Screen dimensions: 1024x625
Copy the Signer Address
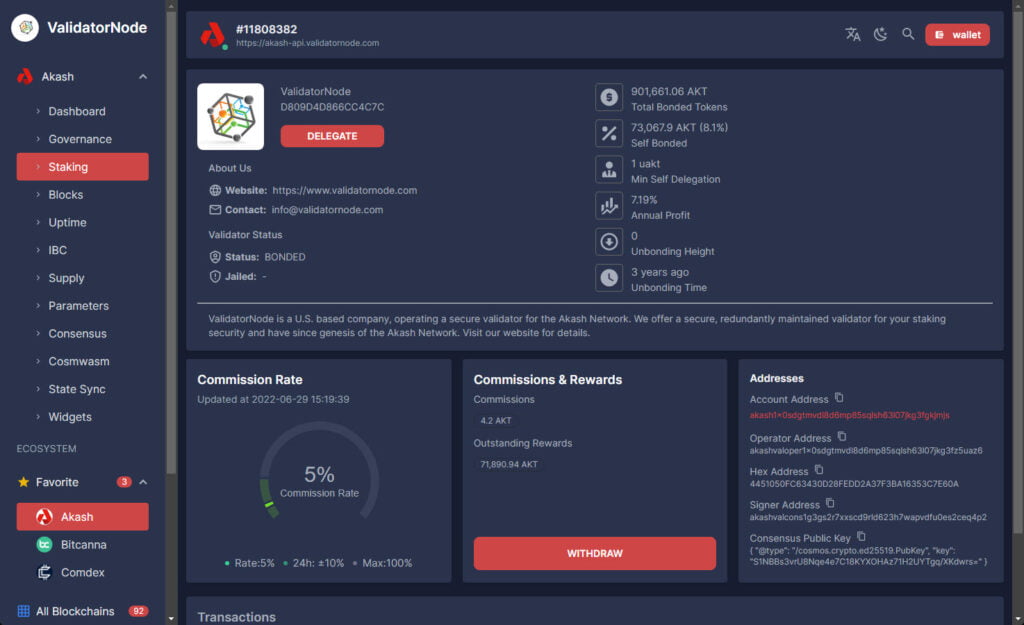(x=830, y=503)
